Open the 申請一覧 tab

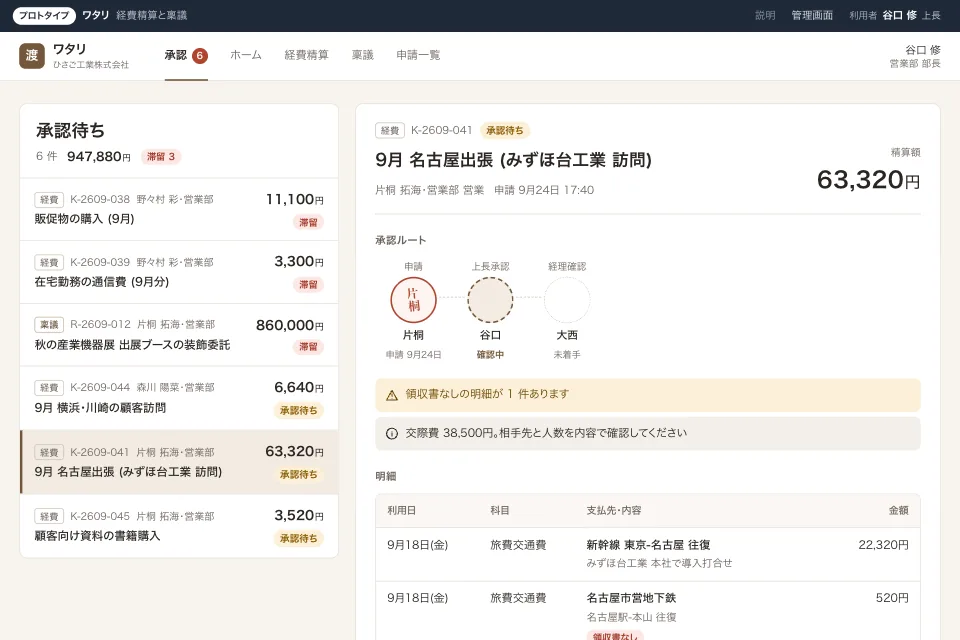tap(418, 55)
